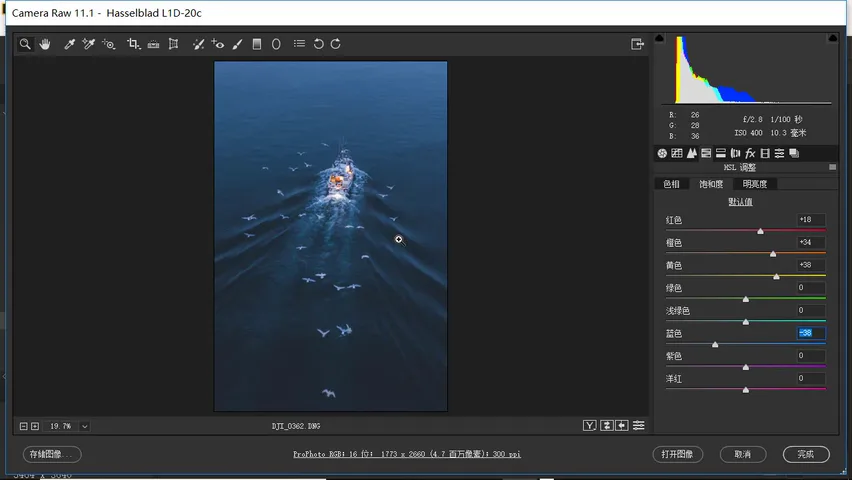Click the 黄色 (yellow) saturation slider handle

pos(776,277)
